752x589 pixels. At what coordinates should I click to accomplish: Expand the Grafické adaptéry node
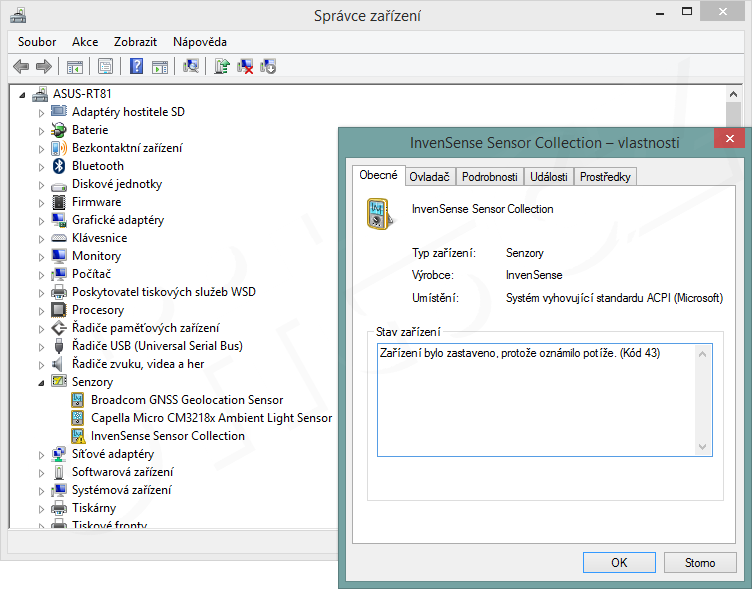point(41,221)
